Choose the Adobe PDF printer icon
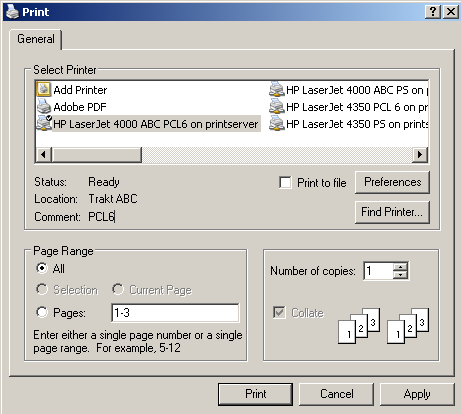 pos(44,107)
